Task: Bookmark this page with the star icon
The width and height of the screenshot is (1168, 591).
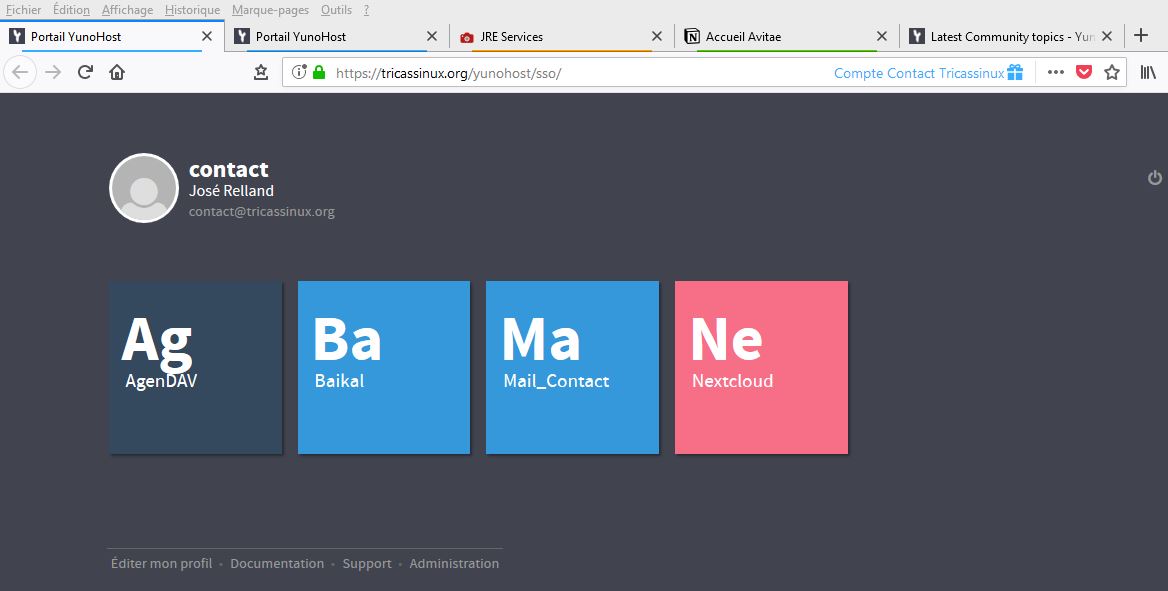Action: pyautogui.click(x=1112, y=72)
